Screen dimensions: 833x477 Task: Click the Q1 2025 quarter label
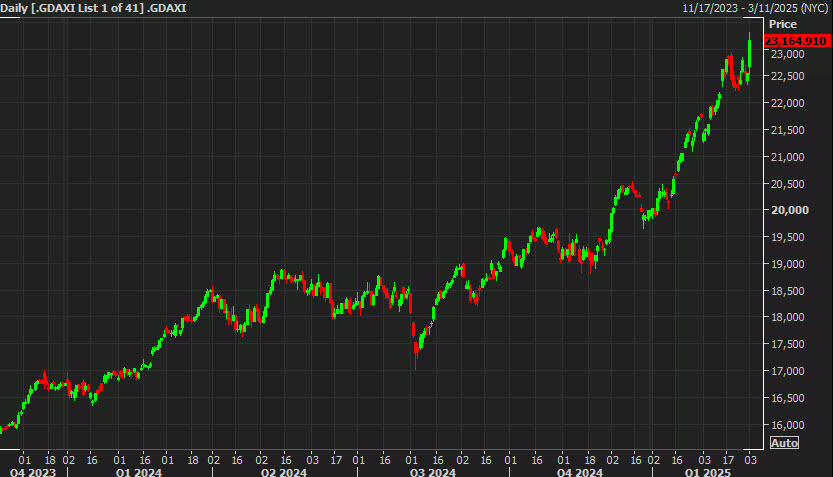[708, 472]
